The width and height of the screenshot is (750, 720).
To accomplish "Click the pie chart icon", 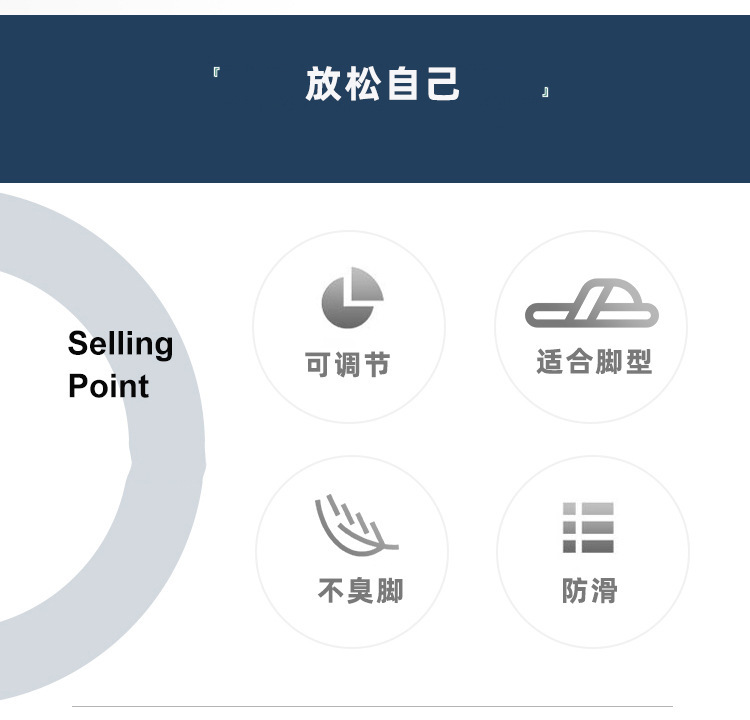I will point(352,299).
